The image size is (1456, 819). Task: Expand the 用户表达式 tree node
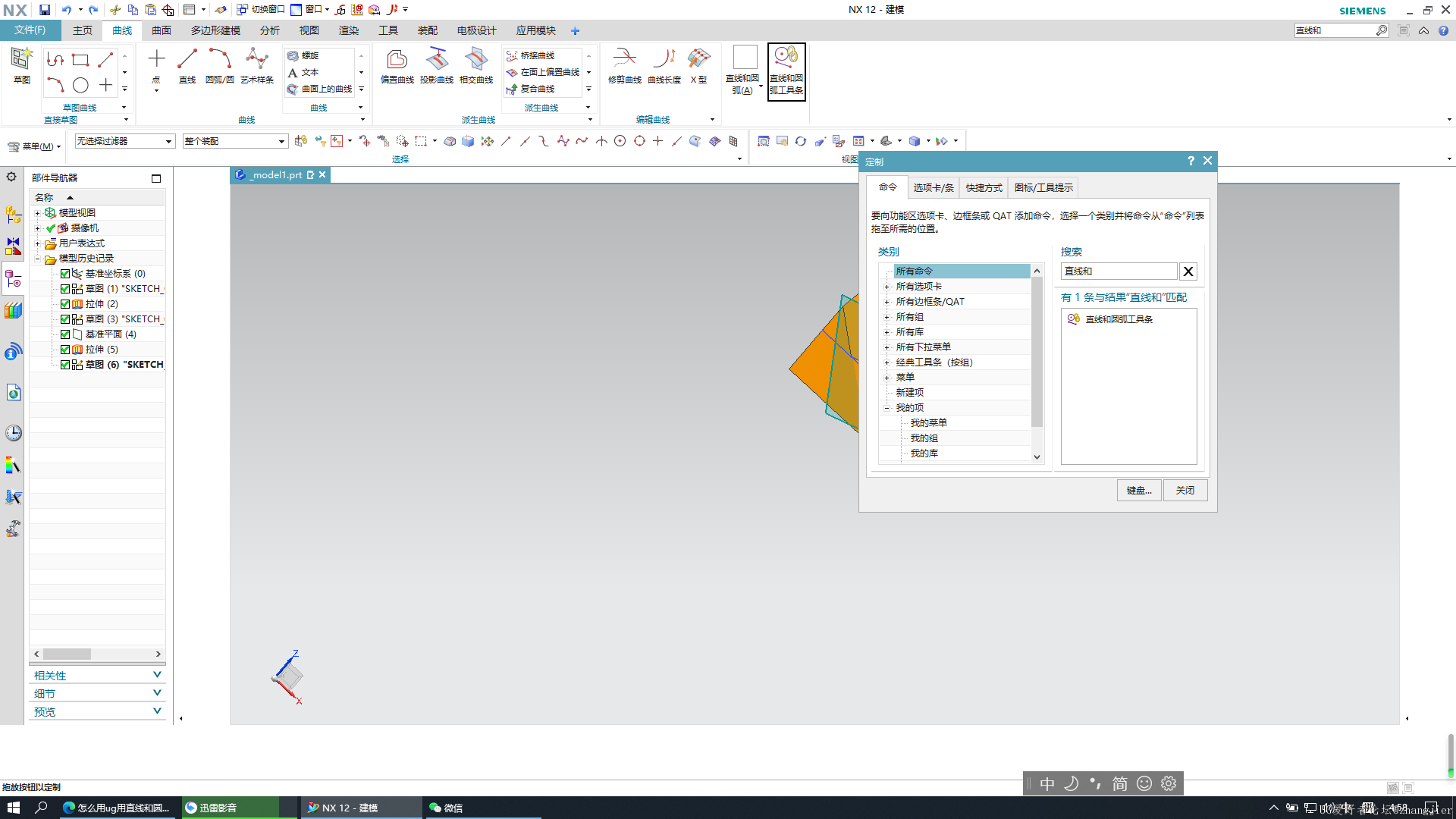pos(37,243)
